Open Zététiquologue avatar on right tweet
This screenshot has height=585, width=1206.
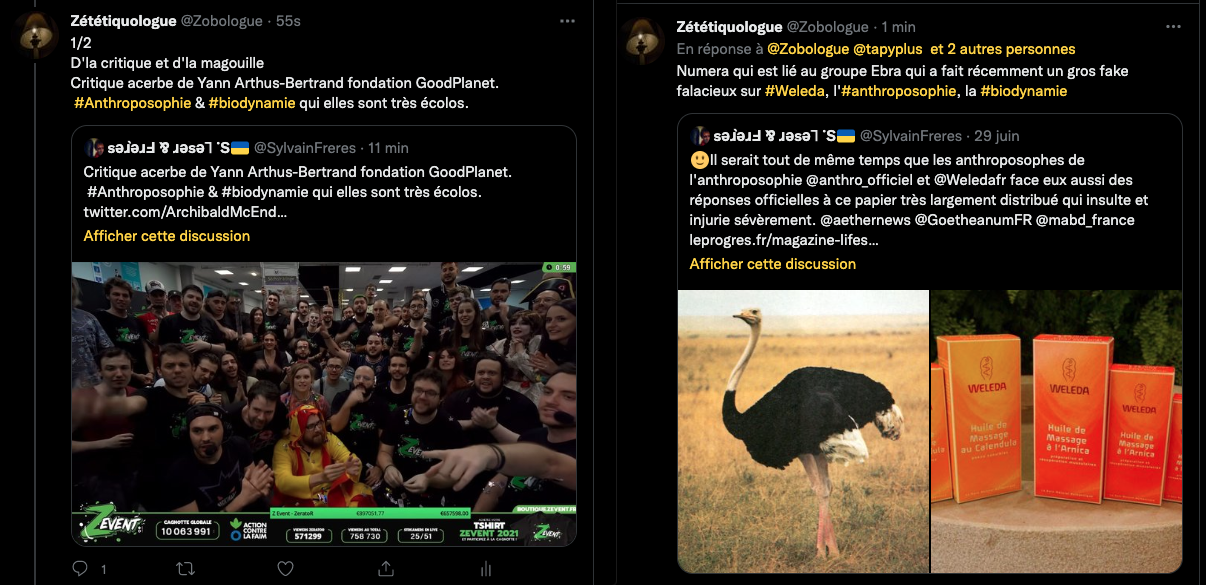[x=644, y=42]
